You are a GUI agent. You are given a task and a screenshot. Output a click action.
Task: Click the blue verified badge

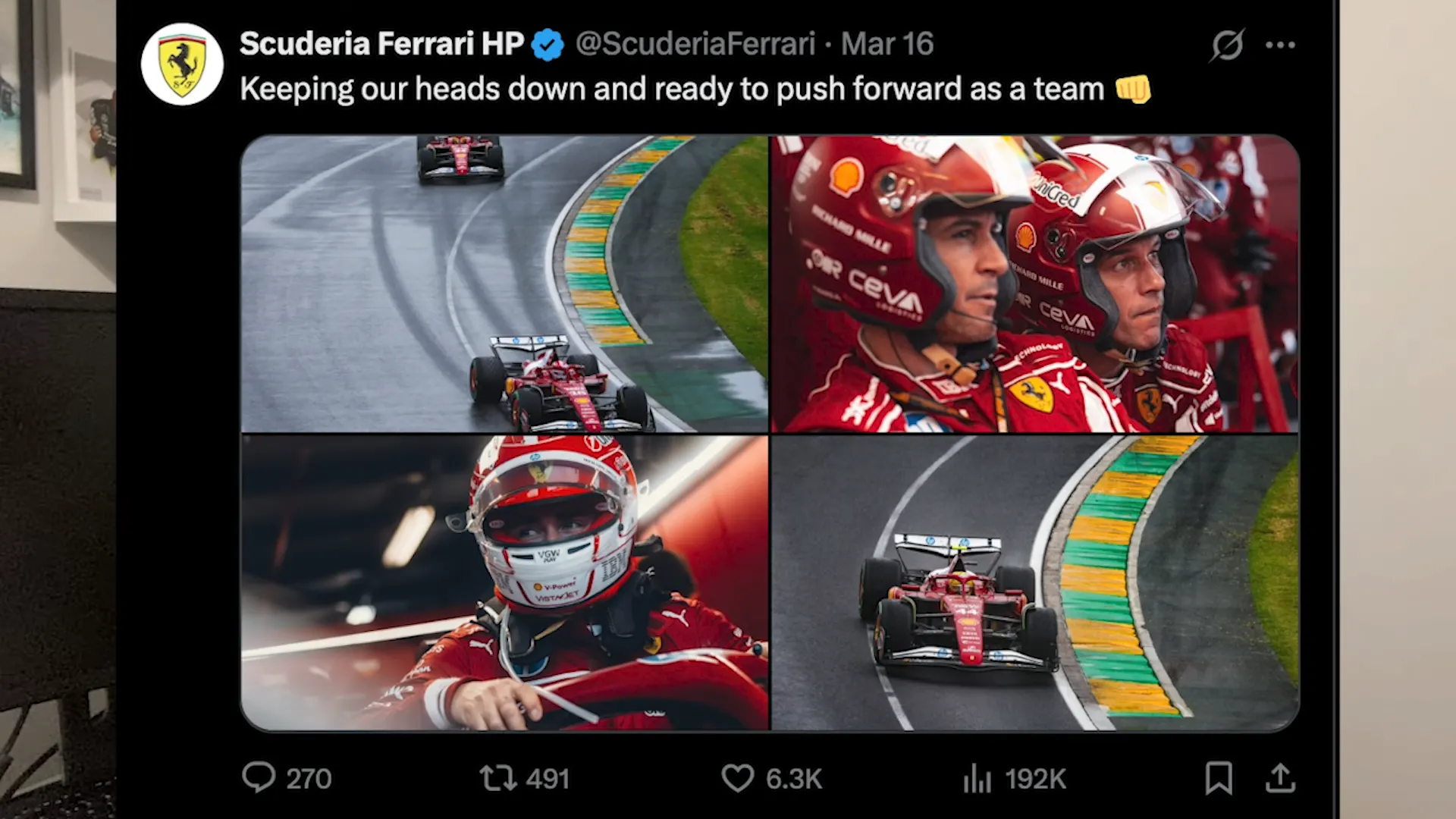(548, 45)
